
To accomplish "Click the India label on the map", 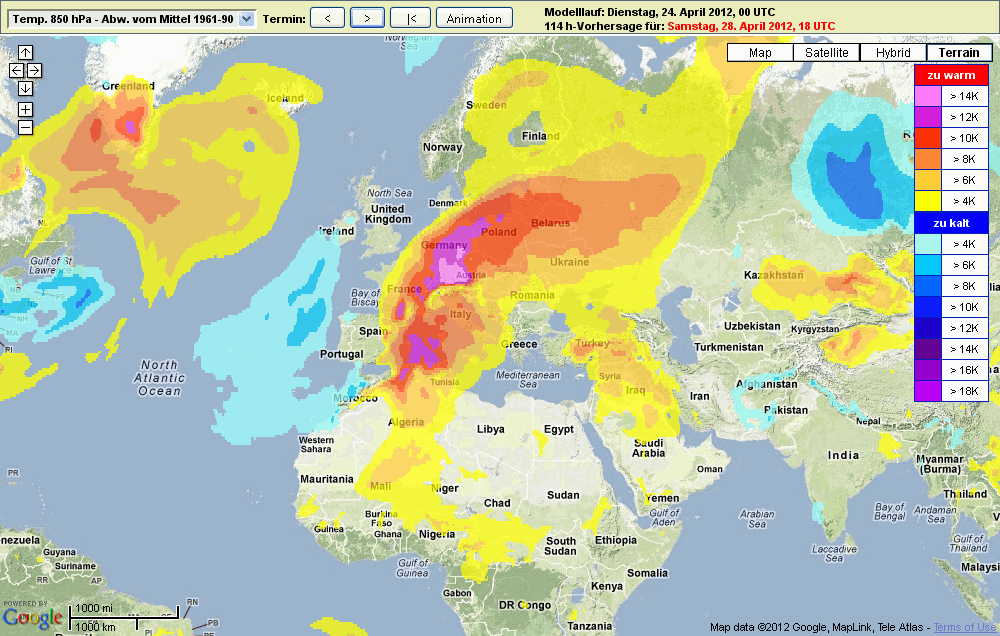I will [x=843, y=455].
